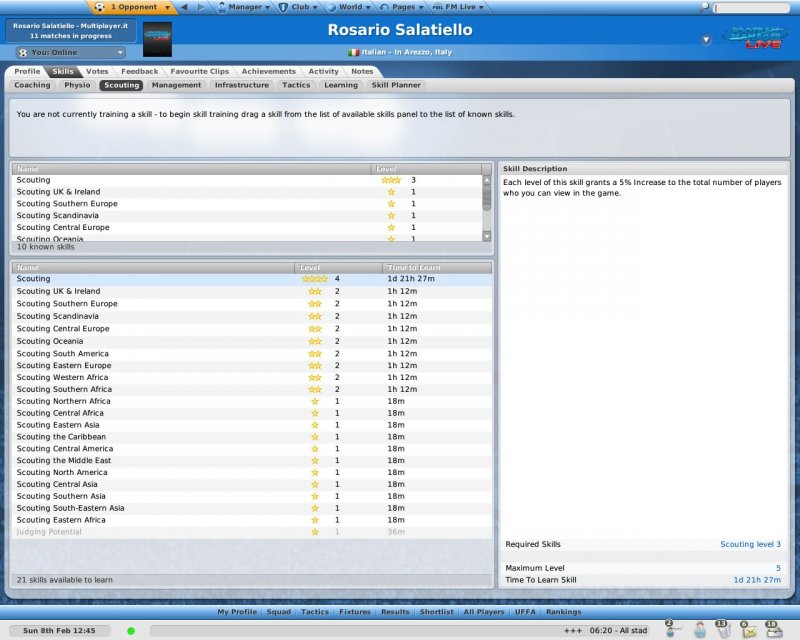Open the 1 Opponent dropdown
The width and height of the screenshot is (800, 640).
pos(130,7)
